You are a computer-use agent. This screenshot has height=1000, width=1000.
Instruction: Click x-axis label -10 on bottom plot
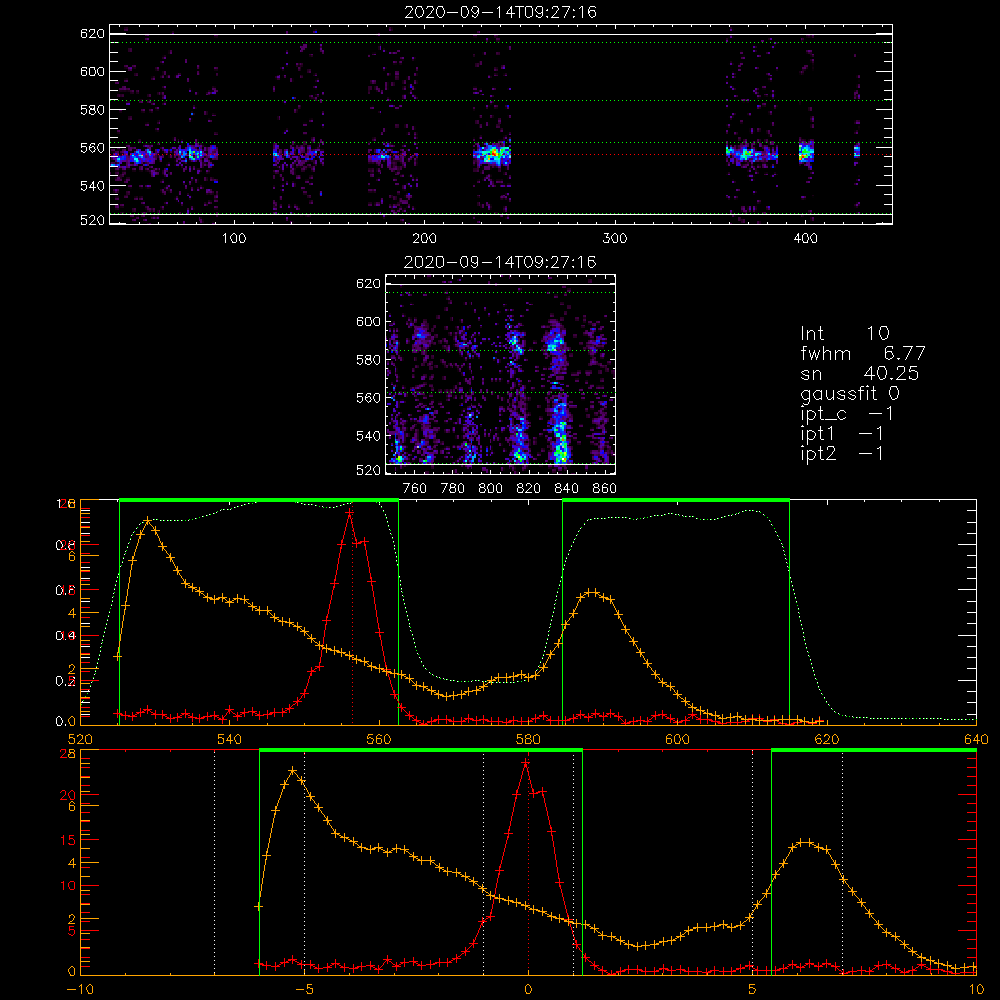[80, 990]
